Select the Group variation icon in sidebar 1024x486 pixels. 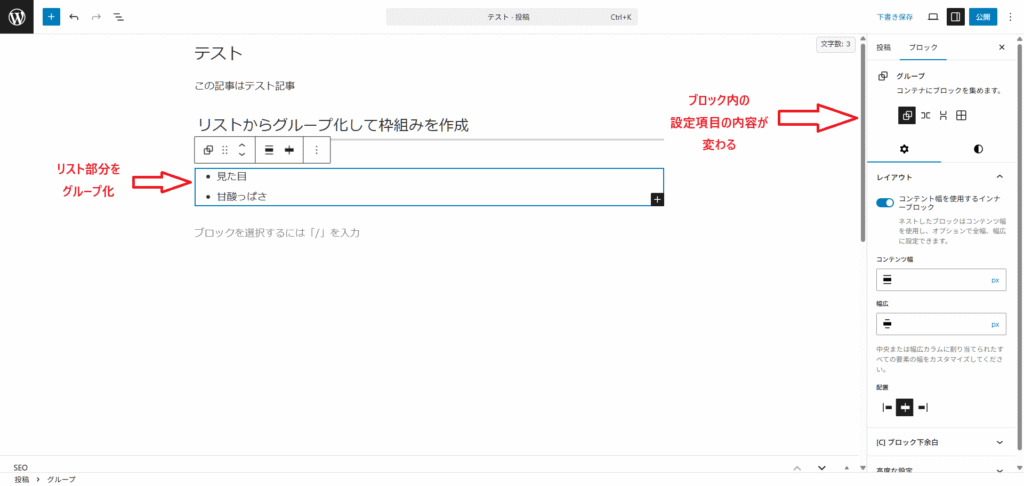coord(906,116)
